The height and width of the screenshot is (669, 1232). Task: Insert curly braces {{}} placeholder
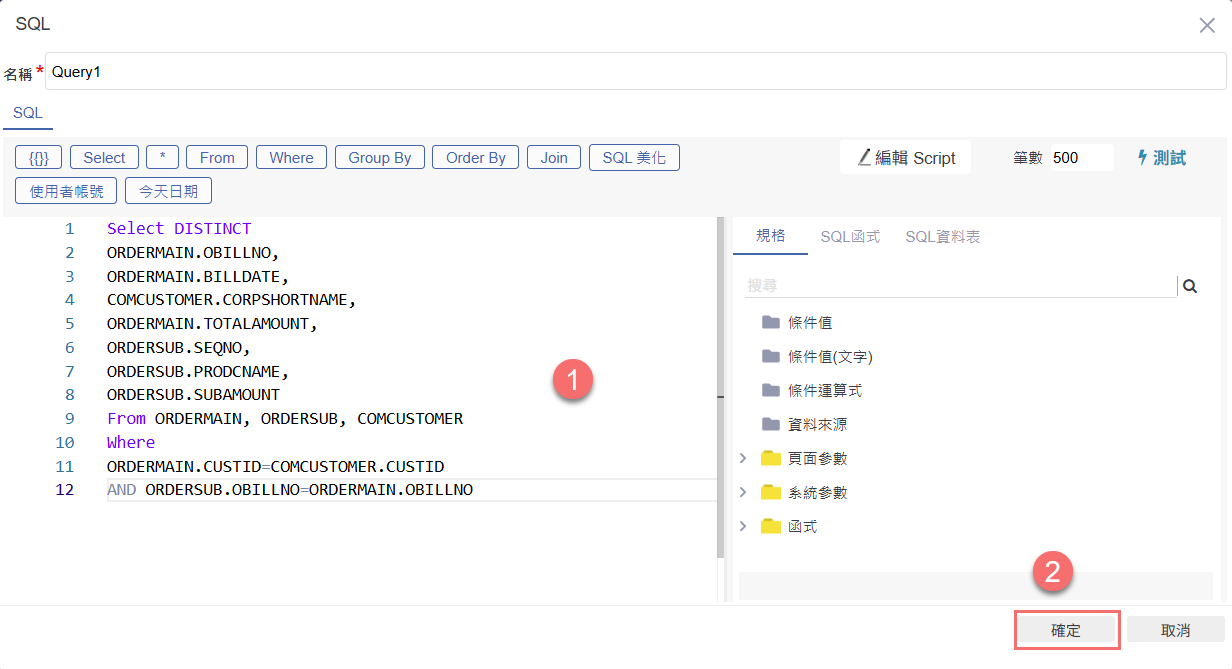(39, 158)
